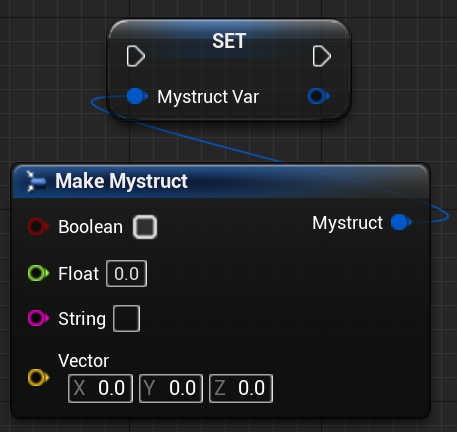Select the Mystruct Var input pin
Viewport: 457px width, 432px height.
[137, 96]
